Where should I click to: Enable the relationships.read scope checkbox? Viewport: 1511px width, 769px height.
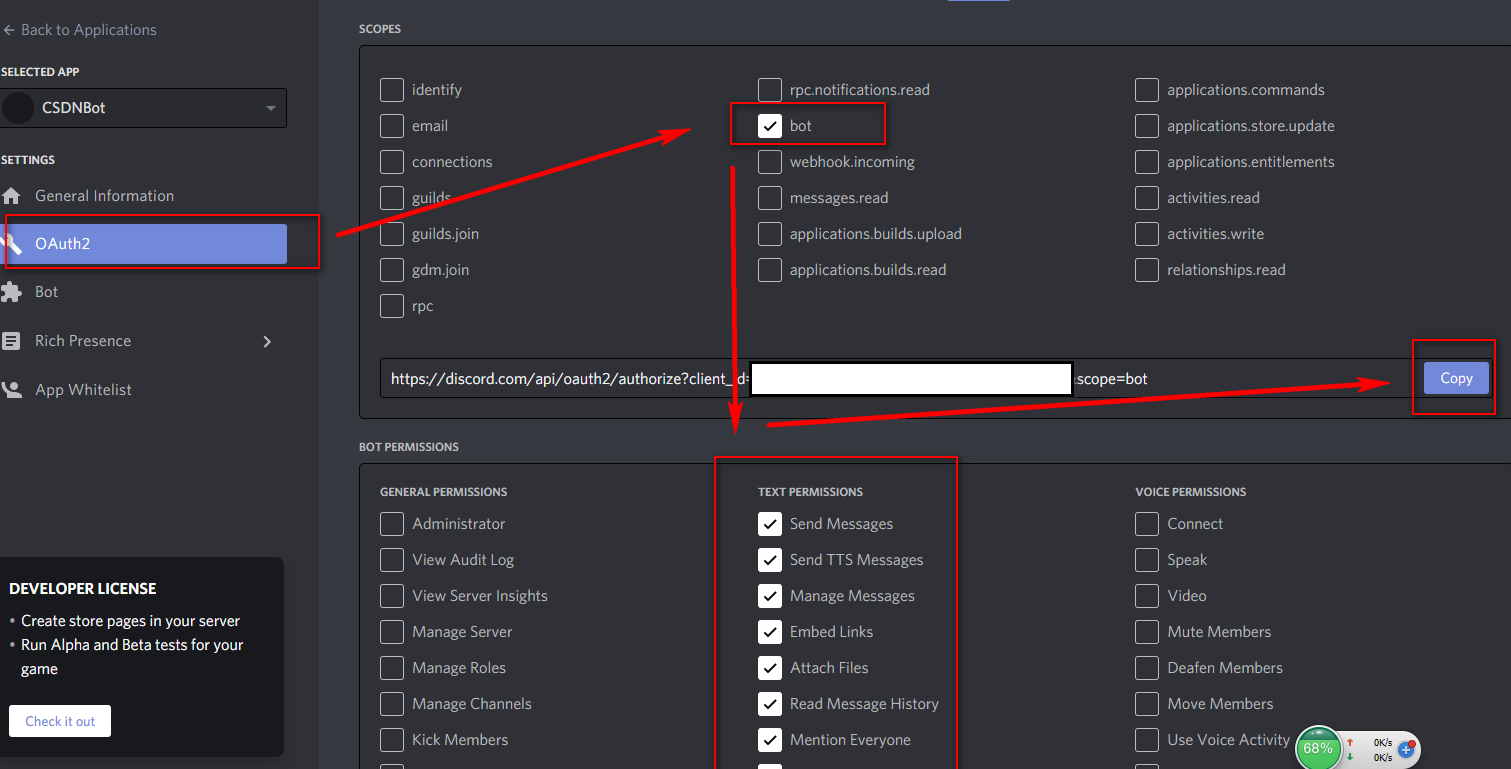(1147, 270)
